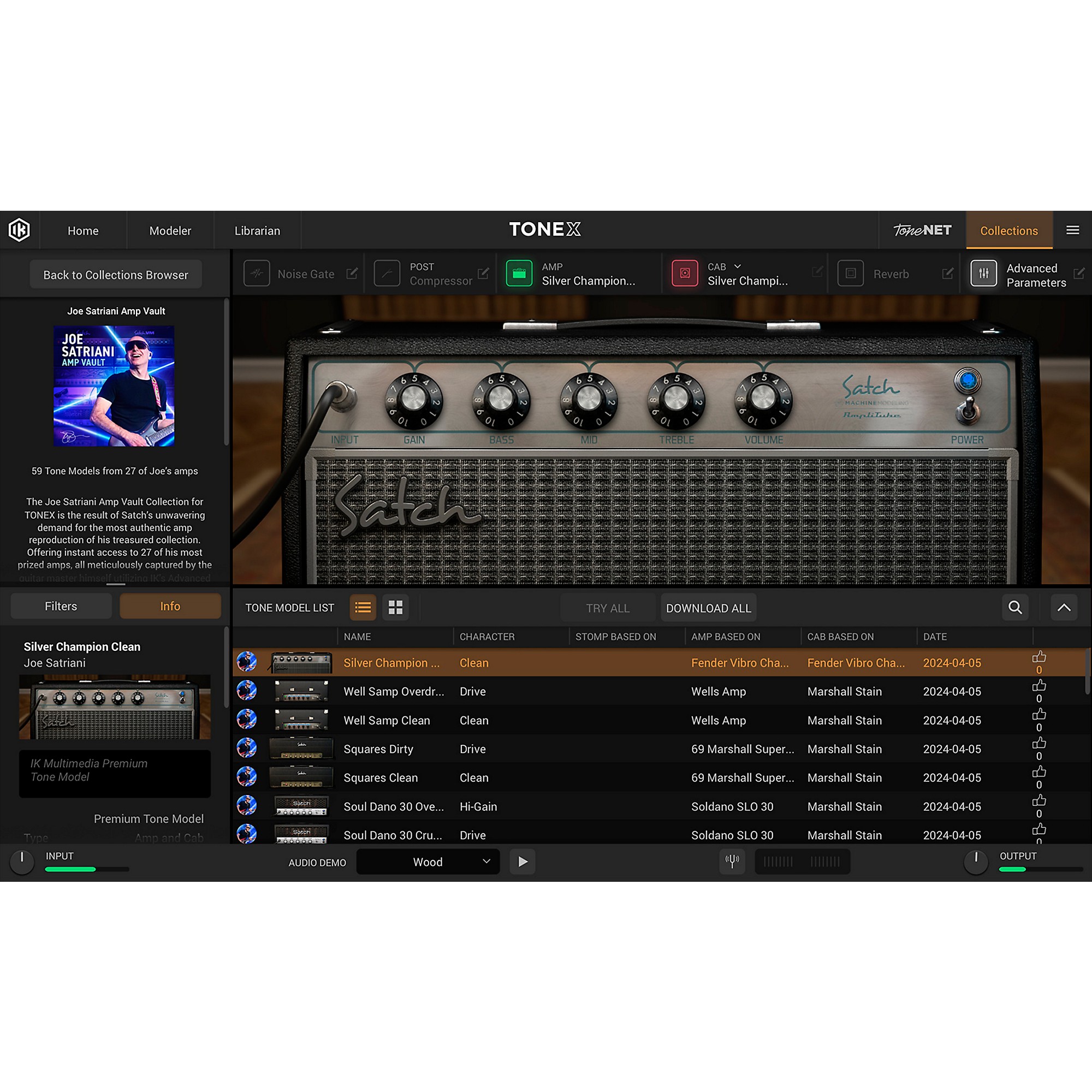Play the audio demo
This screenshot has height=1092, width=1092.
(523, 862)
